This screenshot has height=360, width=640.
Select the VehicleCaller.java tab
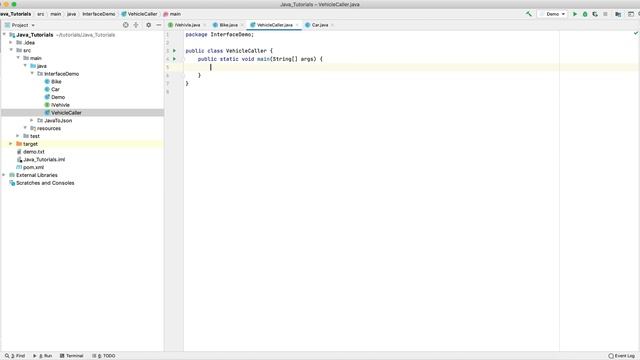(274, 25)
